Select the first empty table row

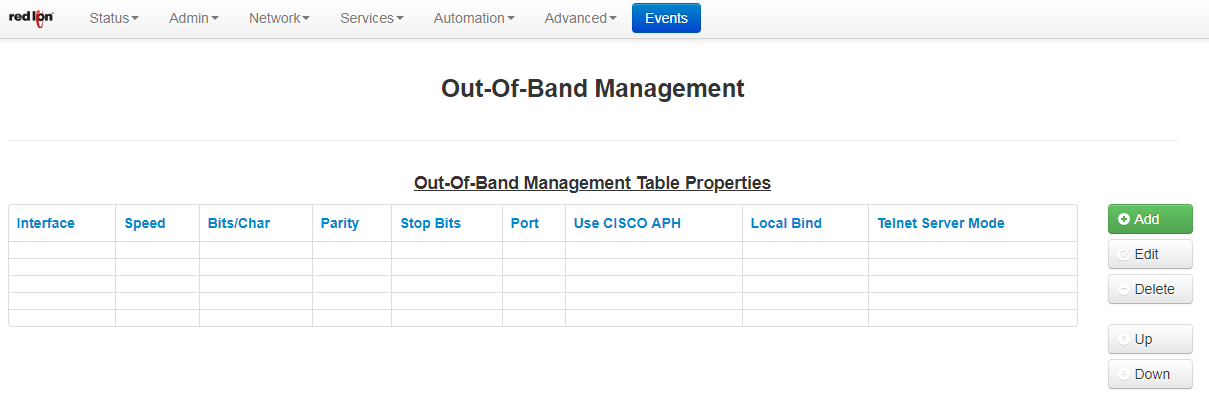click(542, 250)
